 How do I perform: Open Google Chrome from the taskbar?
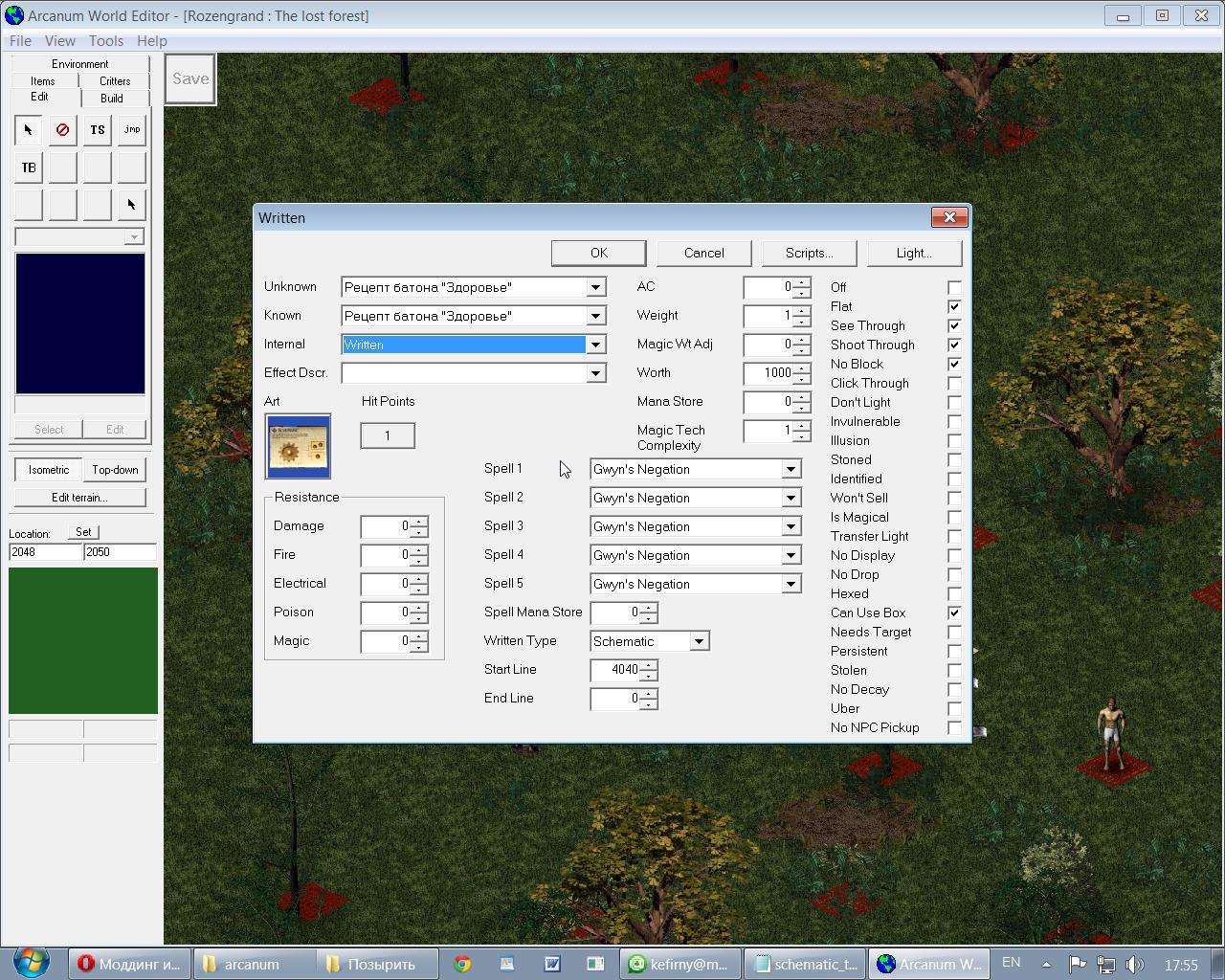tap(462, 964)
